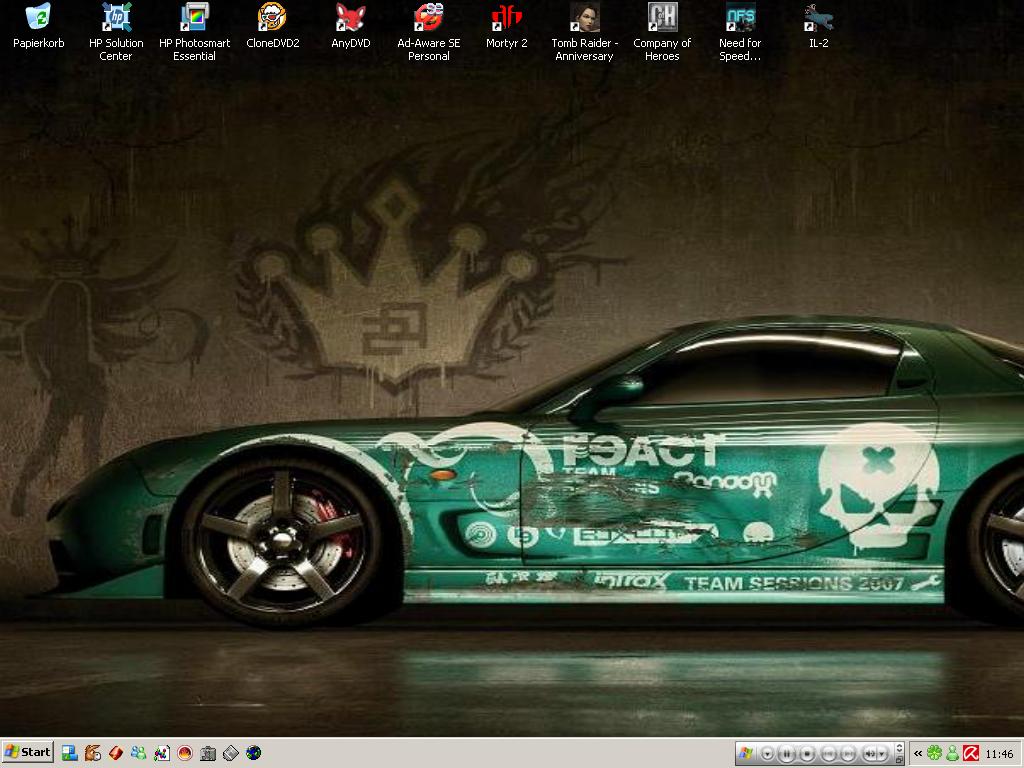Open the Avira red umbrella tray icon

click(970, 753)
